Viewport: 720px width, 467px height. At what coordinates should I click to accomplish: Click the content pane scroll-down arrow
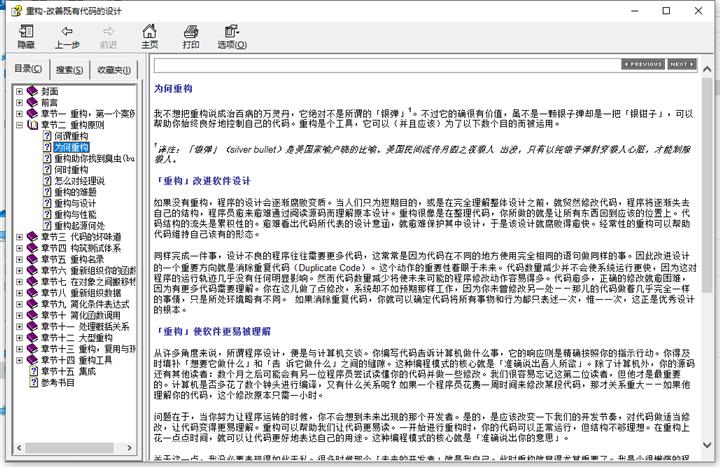[x=707, y=444]
